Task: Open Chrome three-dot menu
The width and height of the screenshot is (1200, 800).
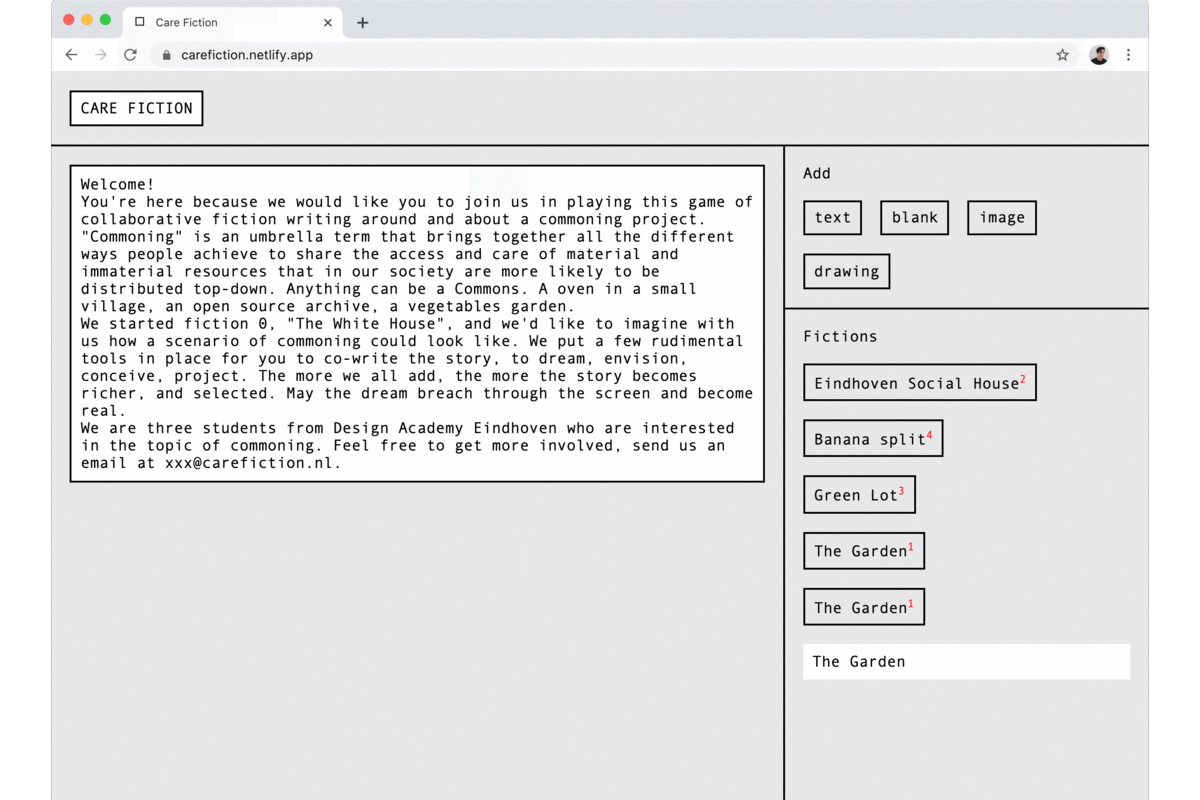Action: [x=1128, y=55]
